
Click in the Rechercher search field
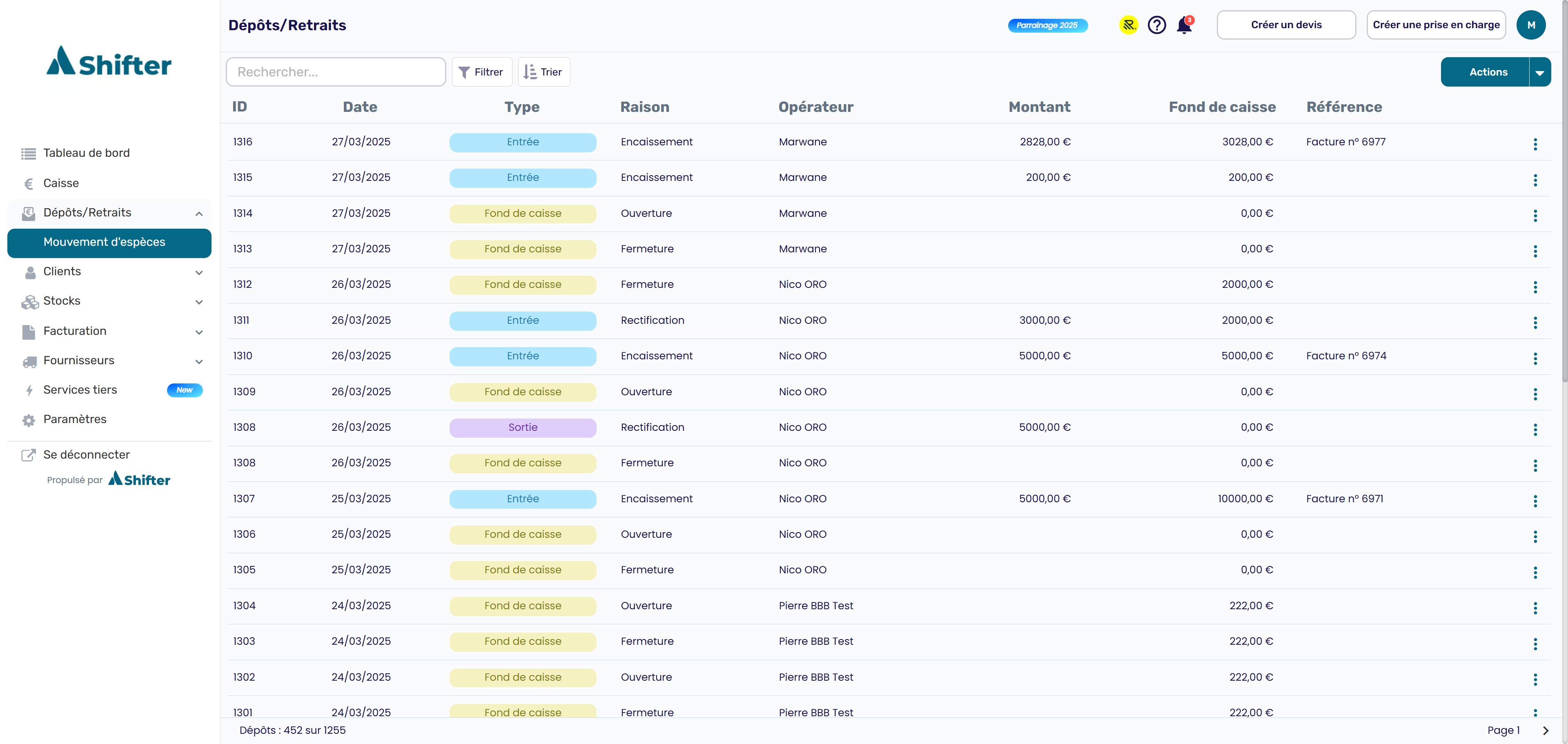(x=336, y=72)
